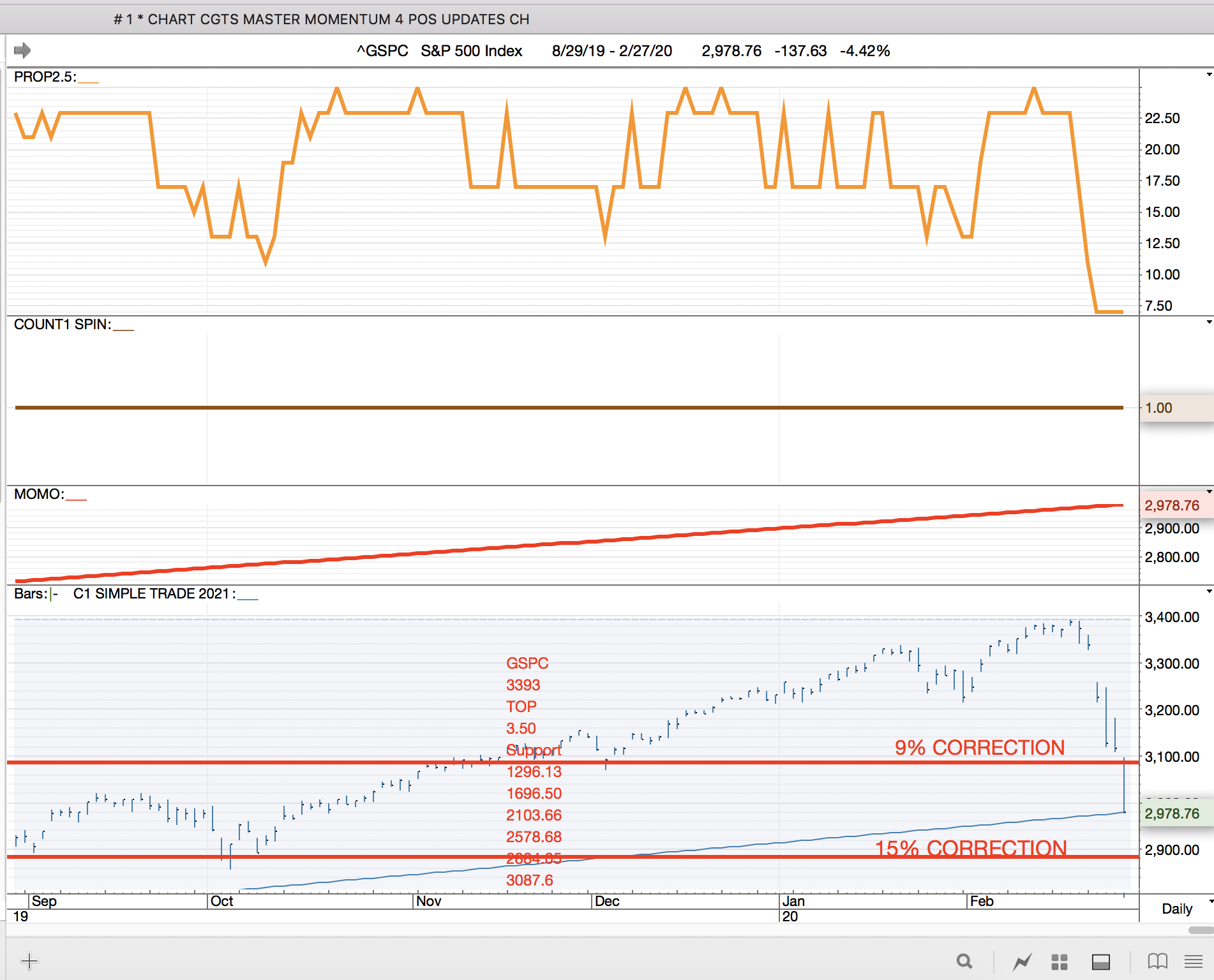This screenshot has height=980, width=1214.
Task: Open the COUNT1 SPIN pane scale dropdown arrow
Action: pyautogui.click(x=1209, y=322)
